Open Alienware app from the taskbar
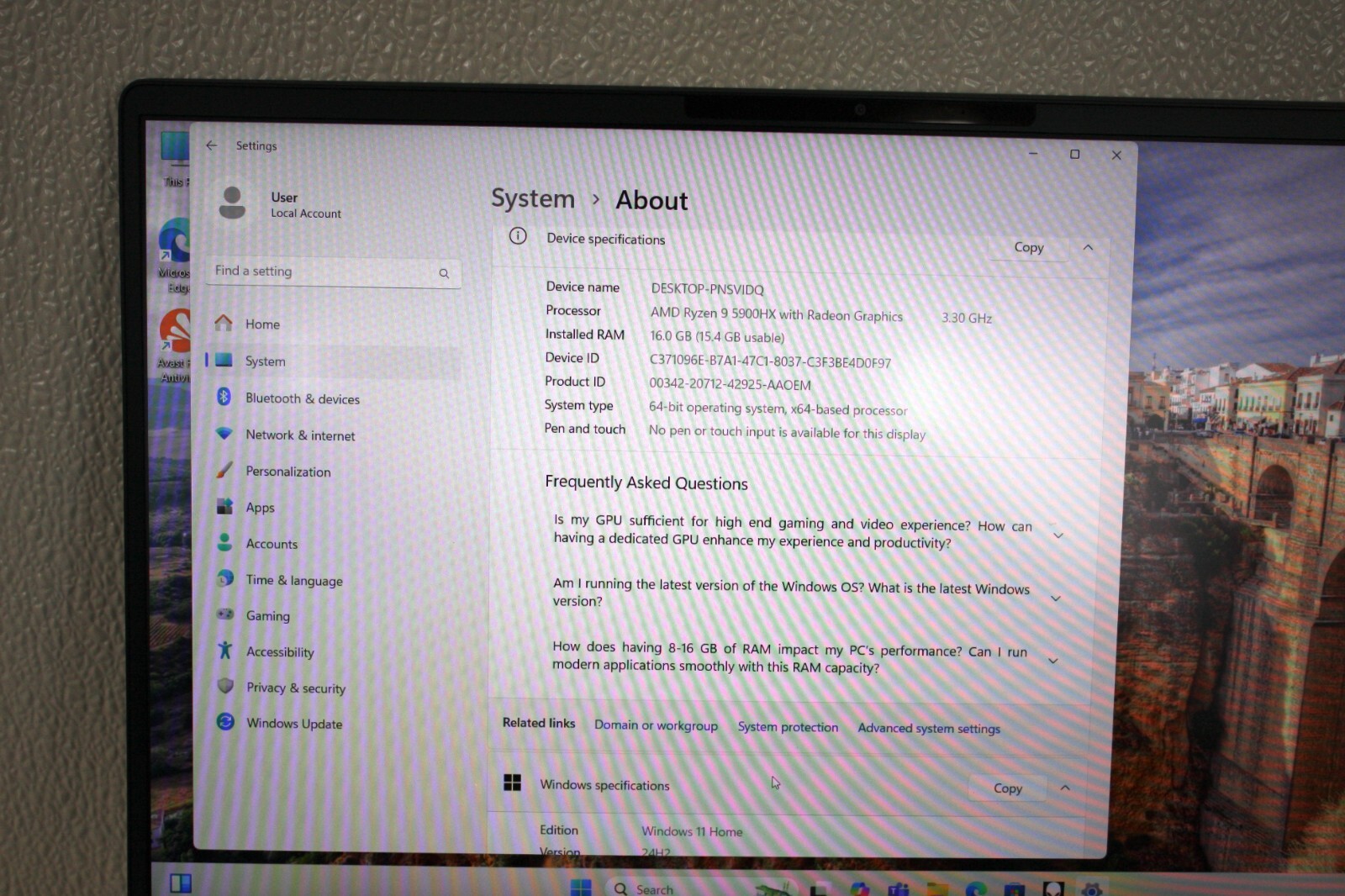The height and width of the screenshot is (896, 1345). coord(1053,888)
